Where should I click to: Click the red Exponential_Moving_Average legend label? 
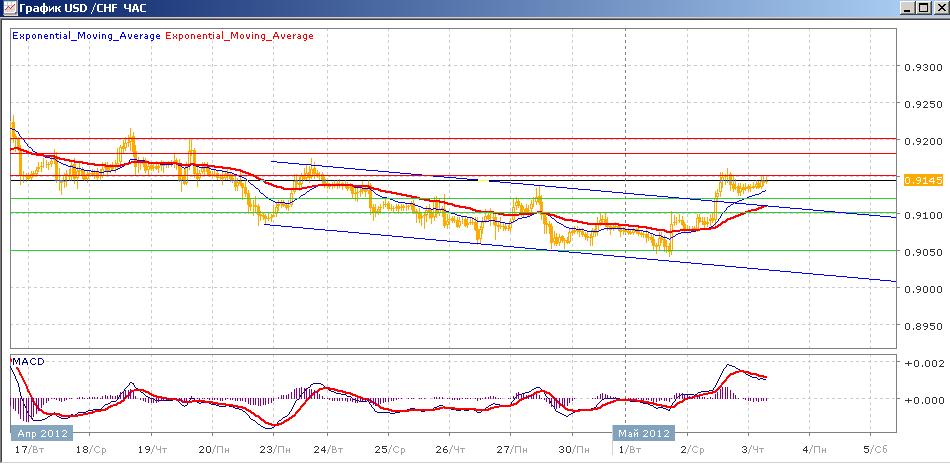point(239,36)
